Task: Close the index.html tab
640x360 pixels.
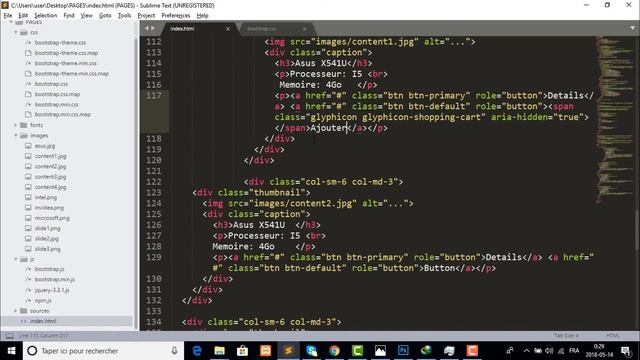Action: [x=228, y=29]
